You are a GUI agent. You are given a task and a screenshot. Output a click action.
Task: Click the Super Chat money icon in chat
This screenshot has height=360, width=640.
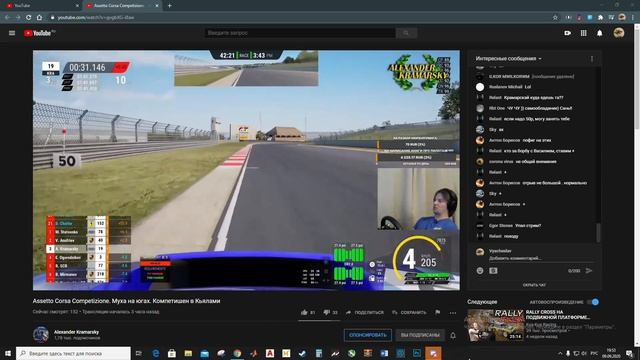coord(493,271)
